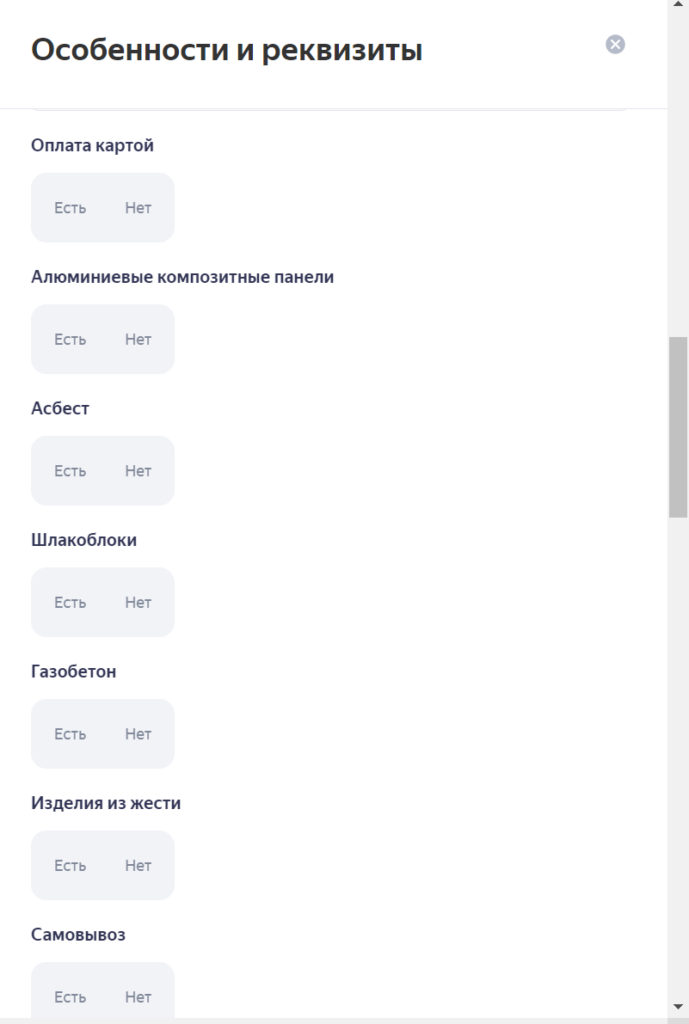Select Есть under Изделия из жести

coord(70,866)
